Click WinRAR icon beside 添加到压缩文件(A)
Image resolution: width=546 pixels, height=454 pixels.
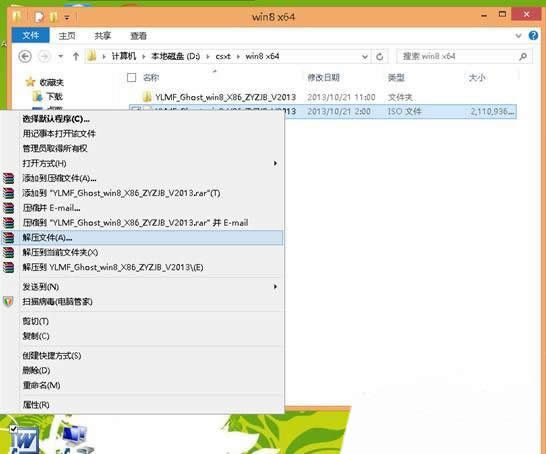(8, 178)
